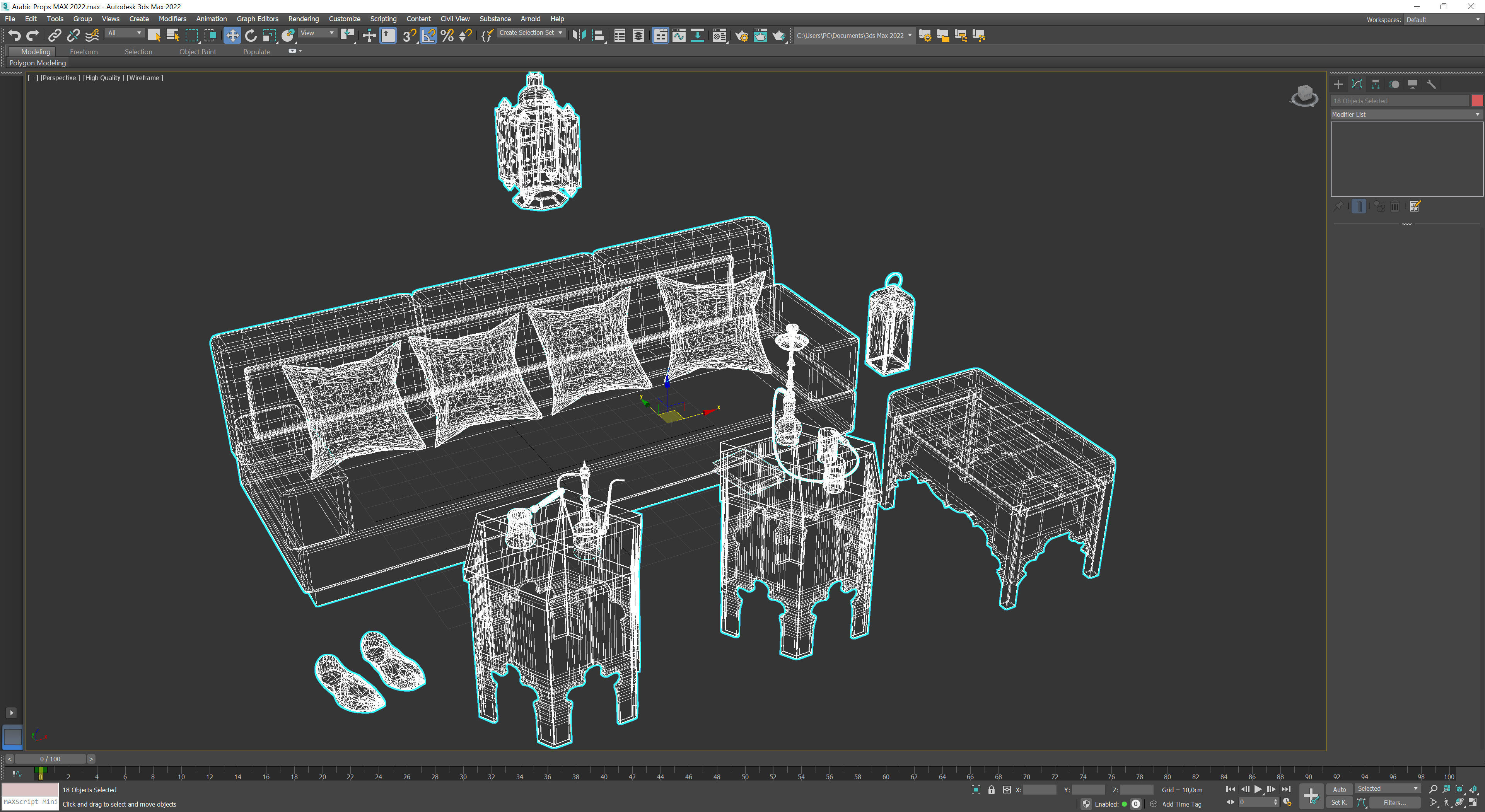
Task: Toggle the animation Enabled indicator
Action: (1124, 804)
